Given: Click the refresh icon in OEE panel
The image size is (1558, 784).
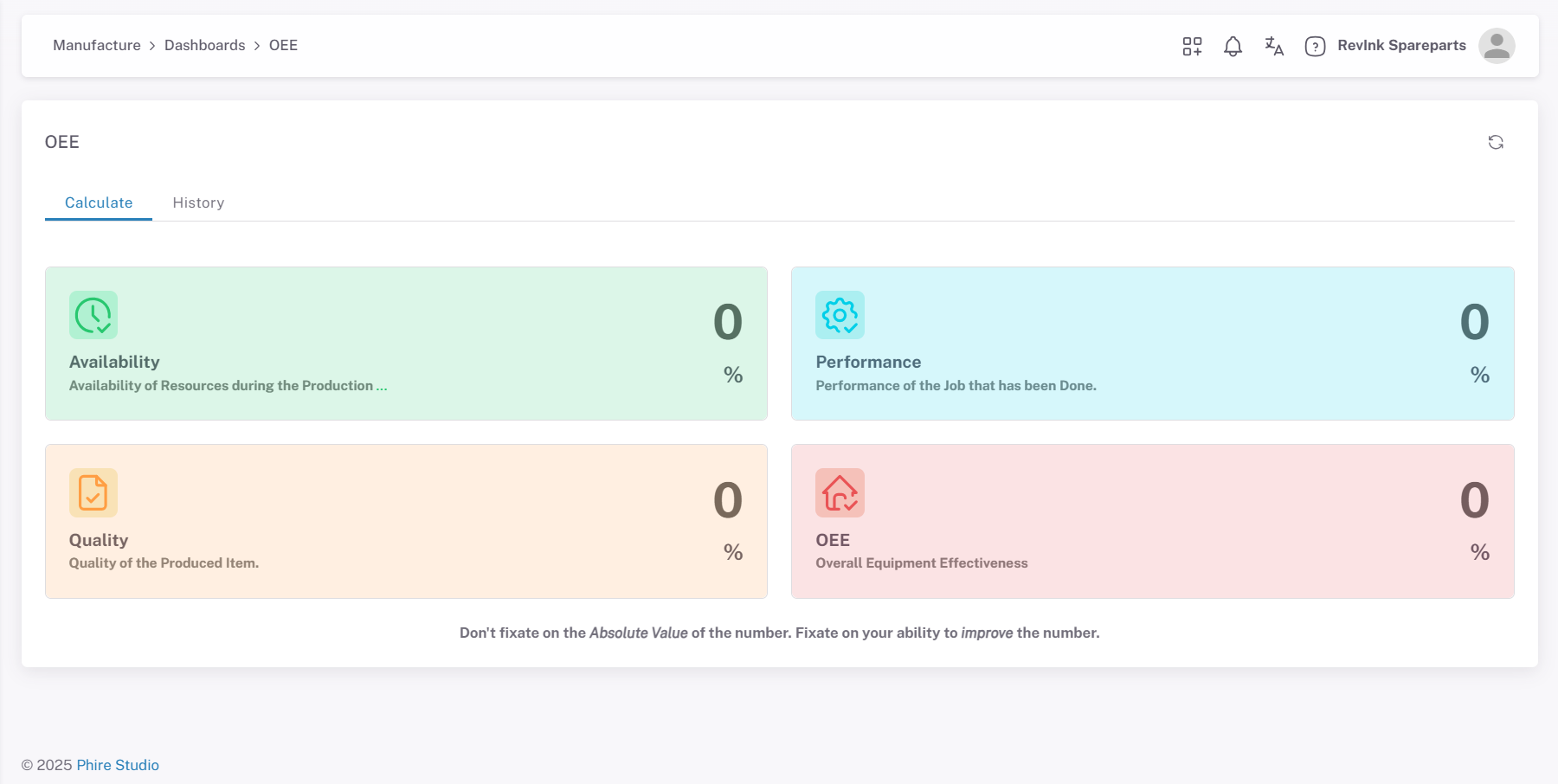Looking at the screenshot, I should coord(1495,142).
